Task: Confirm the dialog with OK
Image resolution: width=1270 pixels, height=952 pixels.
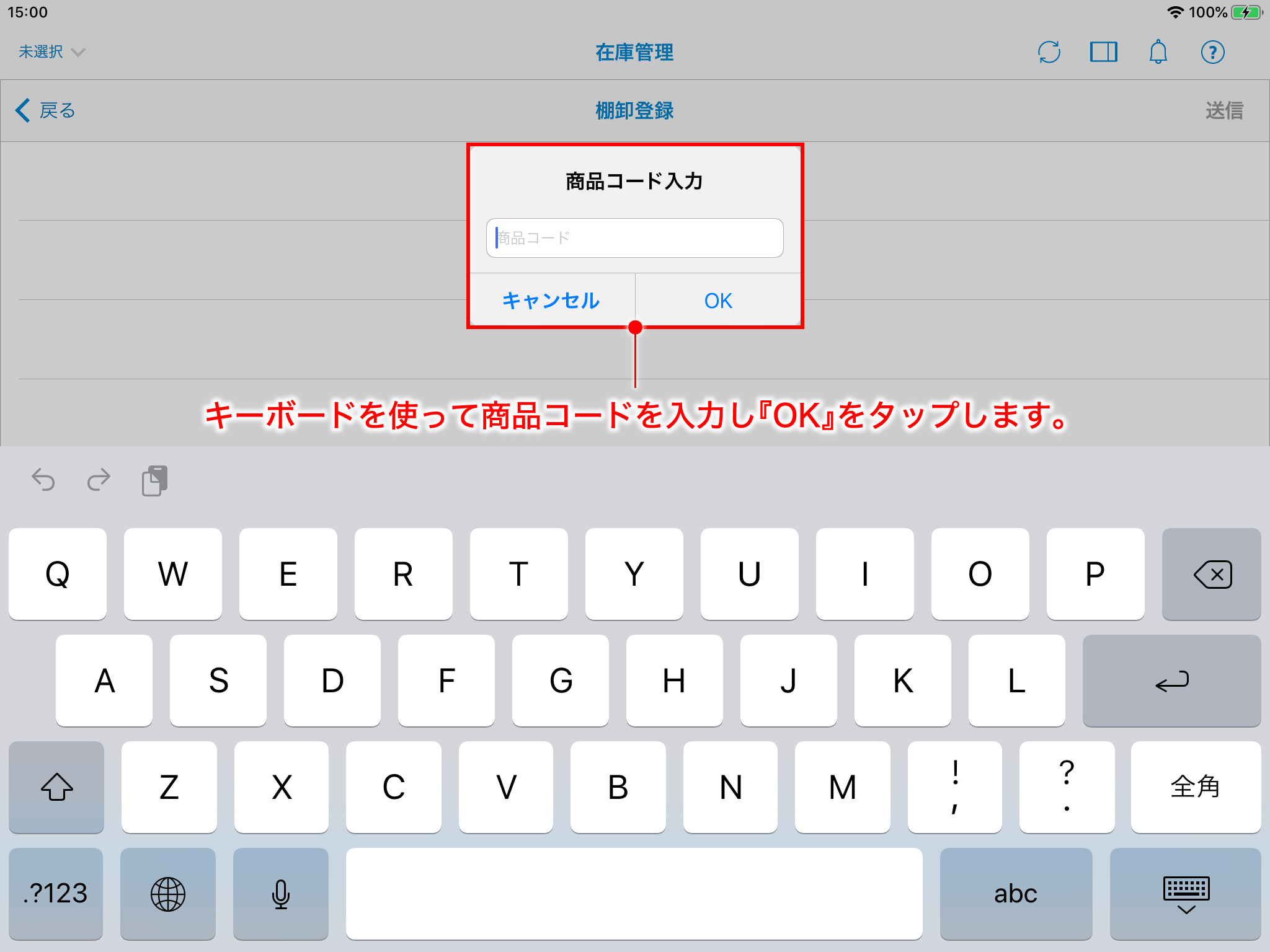Action: 718,301
